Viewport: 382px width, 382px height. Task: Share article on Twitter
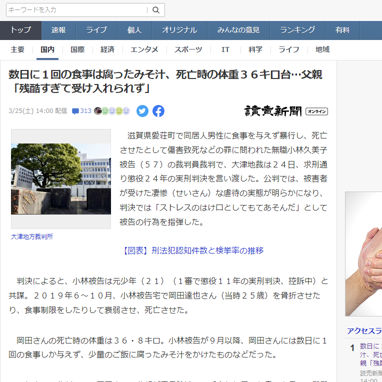pyautogui.click(x=142, y=111)
